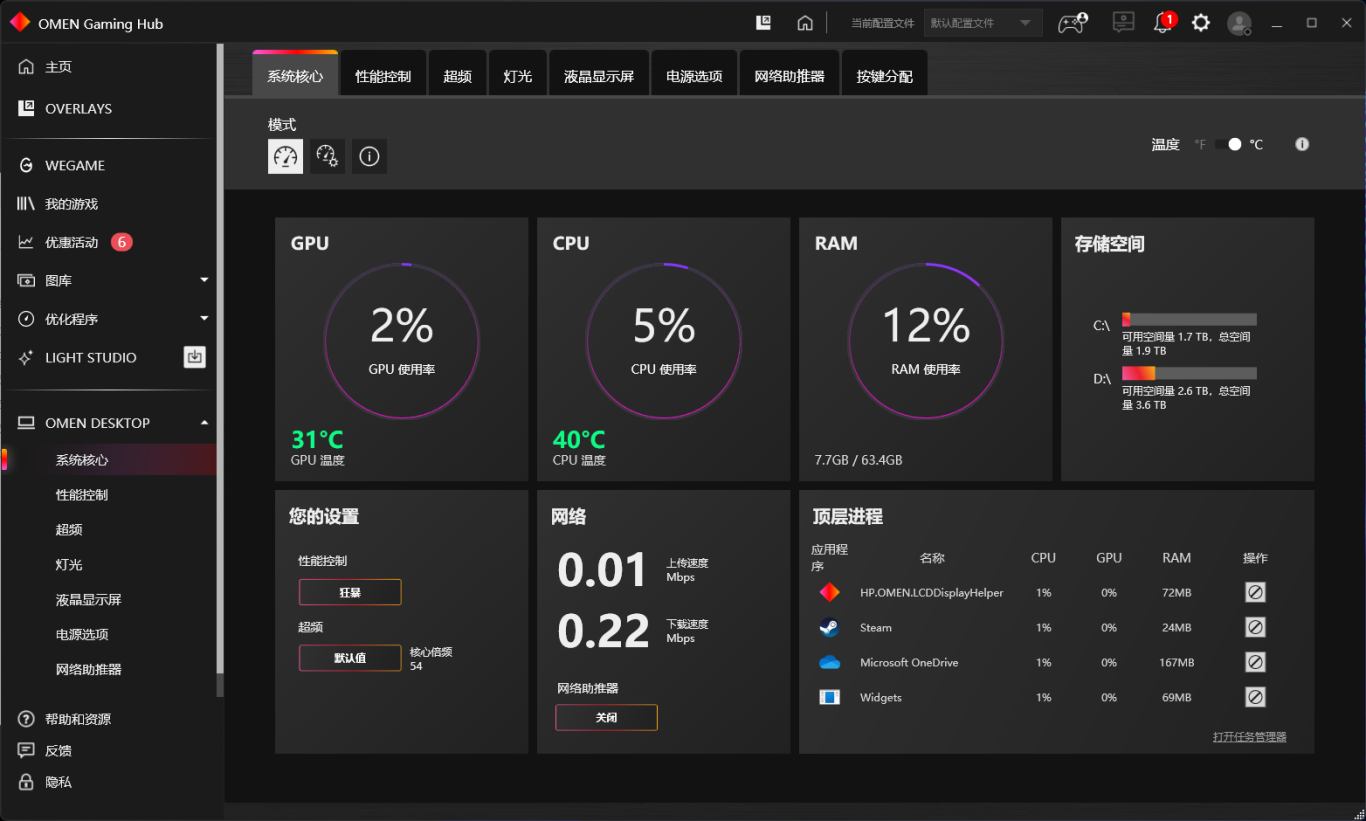Click the info icon beside the temperature unit
This screenshot has height=821, width=1366.
pyautogui.click(x=1302, y=144)
